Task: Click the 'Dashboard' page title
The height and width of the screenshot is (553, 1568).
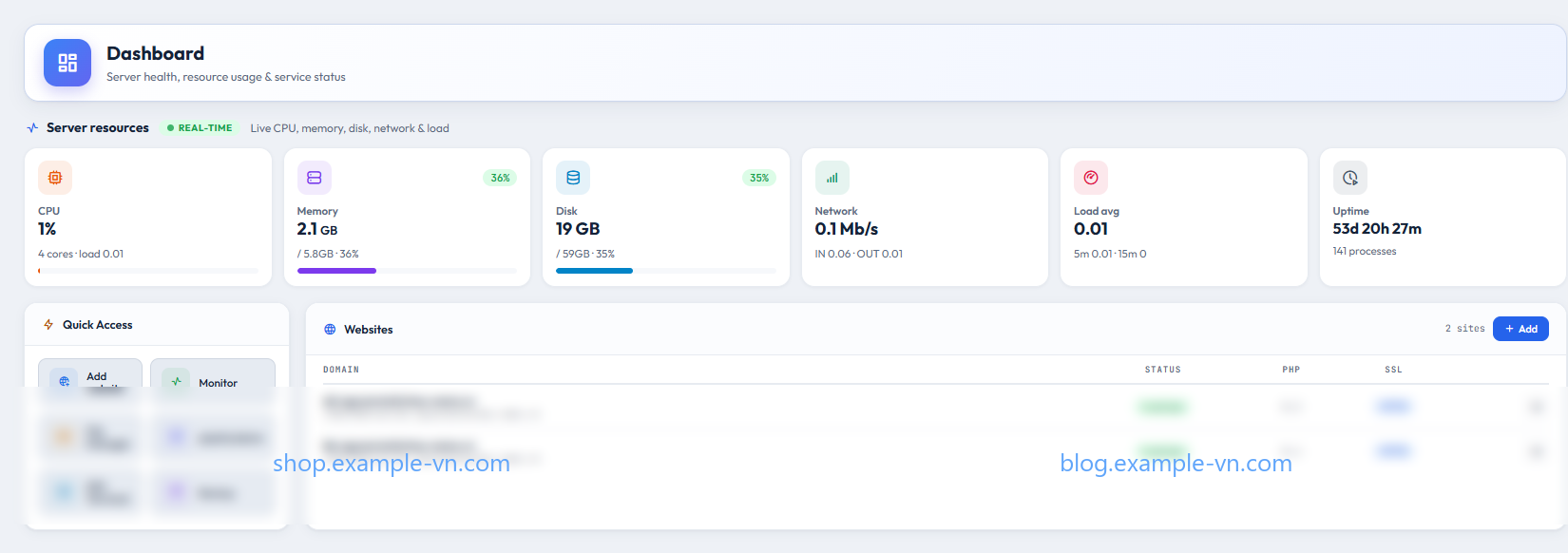Action: point(155,53)
